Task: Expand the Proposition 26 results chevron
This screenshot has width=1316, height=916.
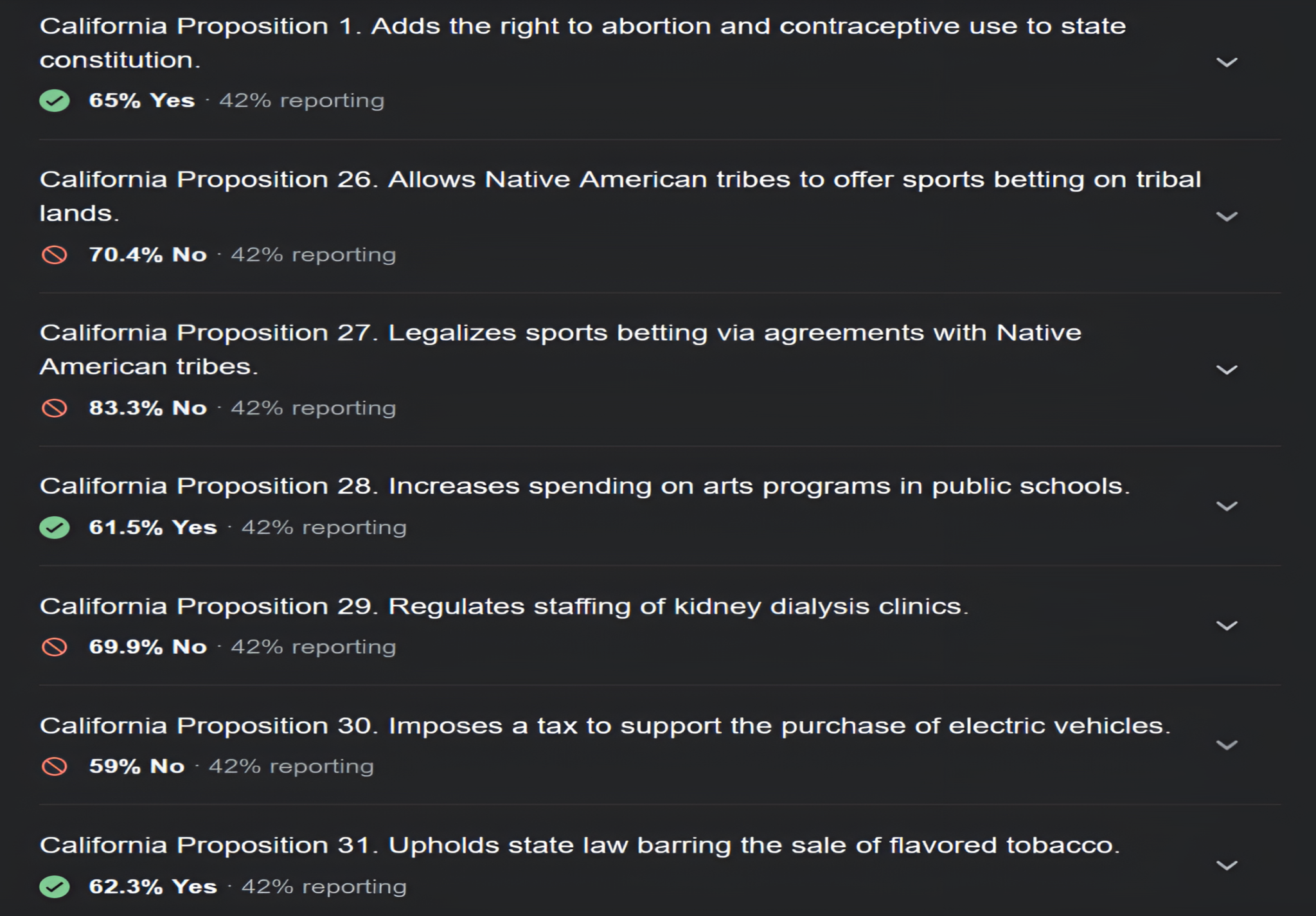Action: point(1228,215)
